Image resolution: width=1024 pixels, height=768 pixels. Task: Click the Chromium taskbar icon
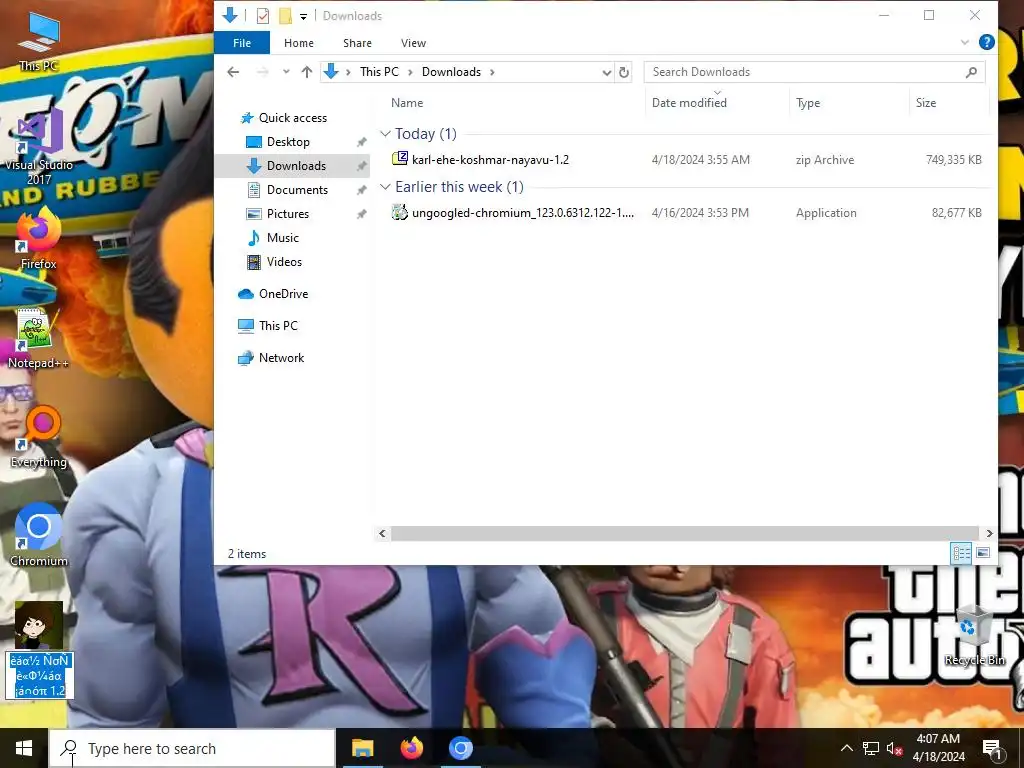tap(460, 748)
